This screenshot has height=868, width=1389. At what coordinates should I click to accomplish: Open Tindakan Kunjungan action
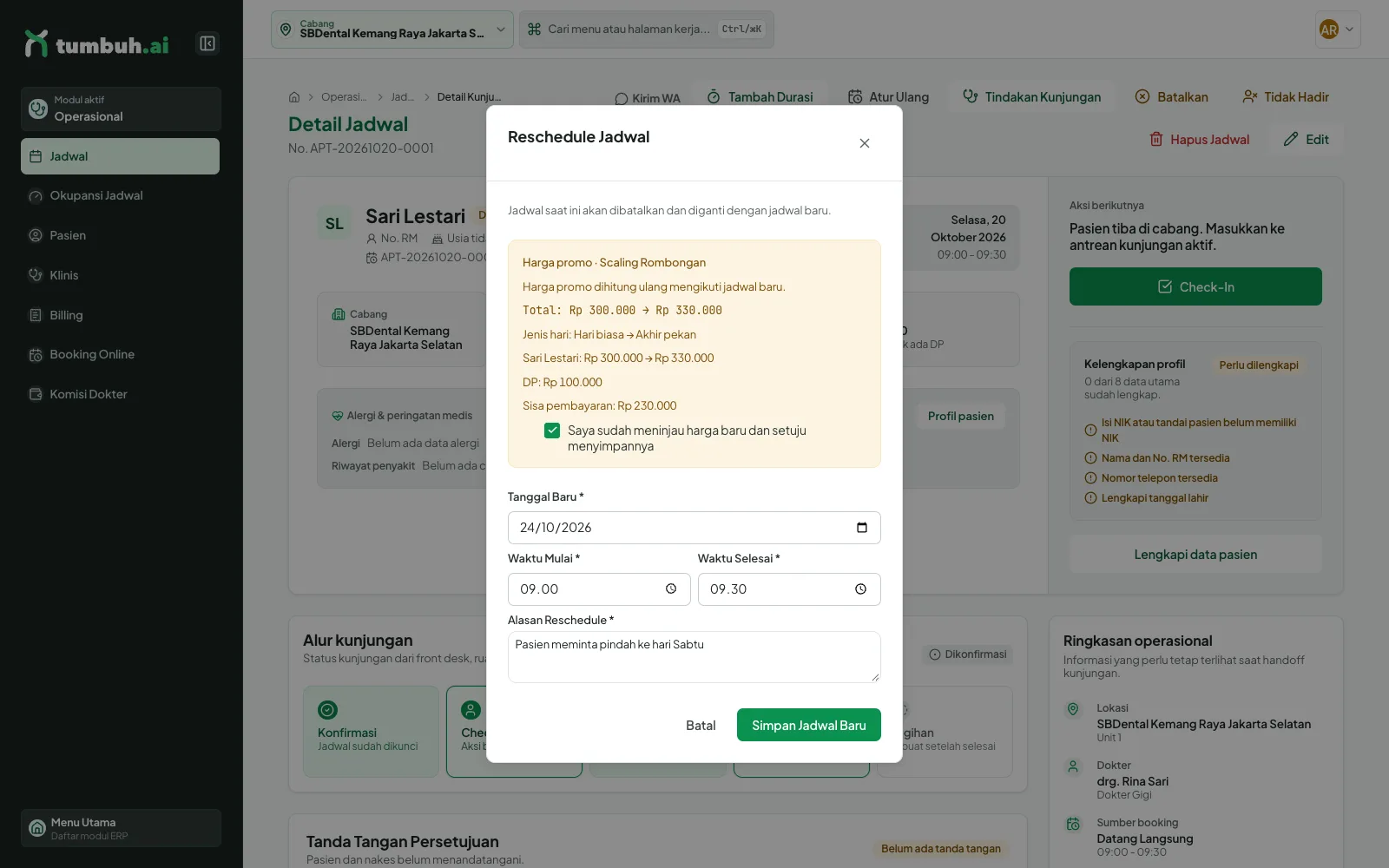[1031, 97]
